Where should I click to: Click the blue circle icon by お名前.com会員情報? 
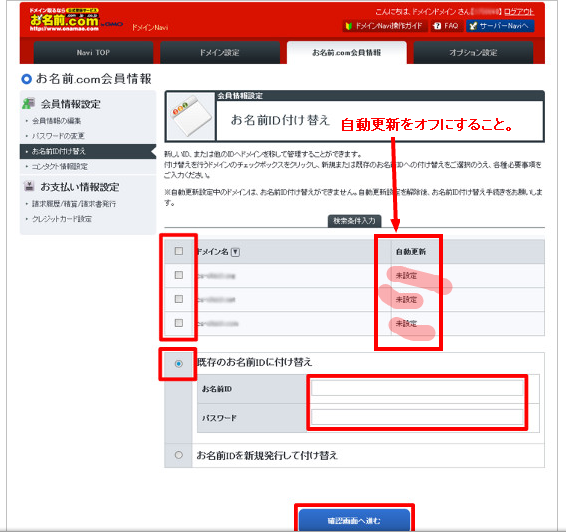[27, 79]
